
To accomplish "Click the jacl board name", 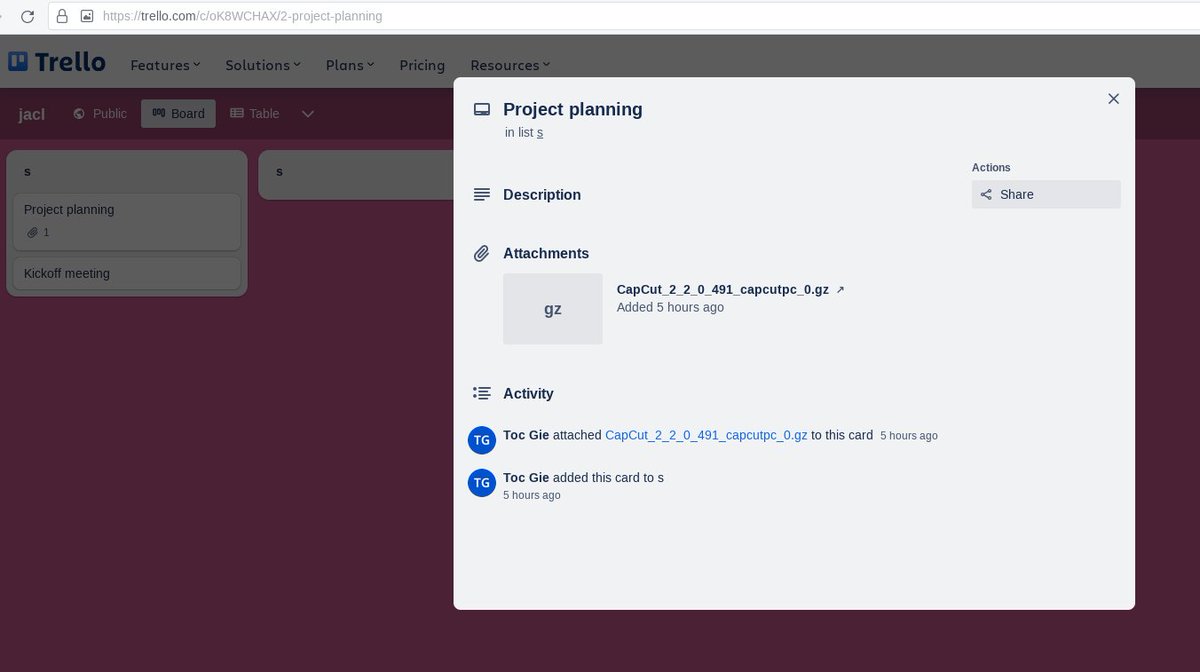I will click(32, 114).
